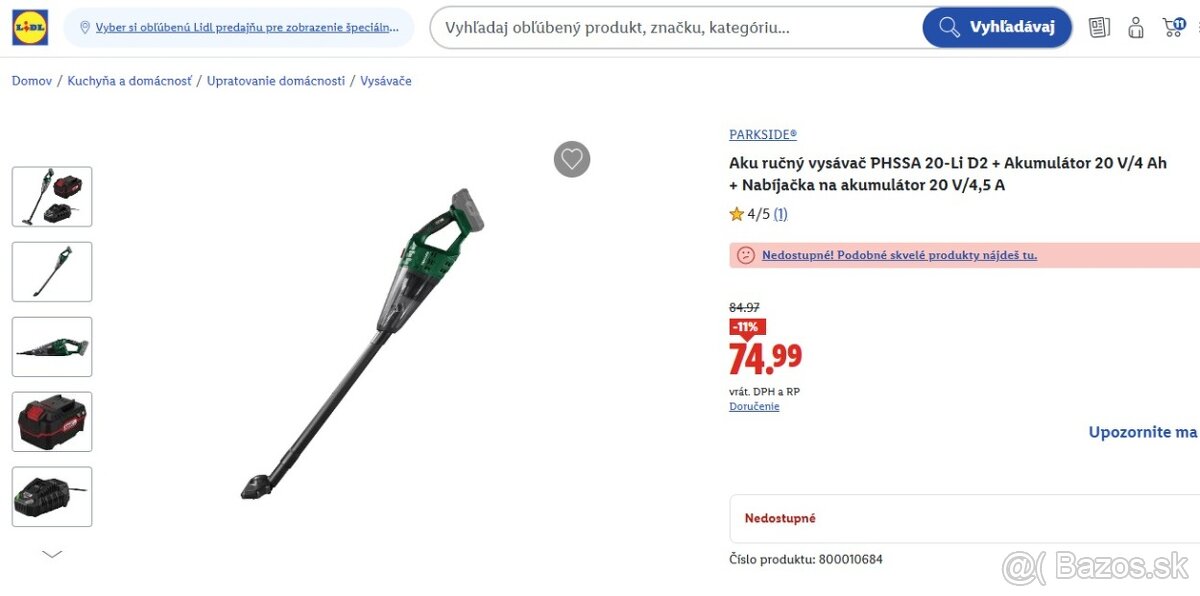
Task: Click the star rating icon
Action: 736,213
